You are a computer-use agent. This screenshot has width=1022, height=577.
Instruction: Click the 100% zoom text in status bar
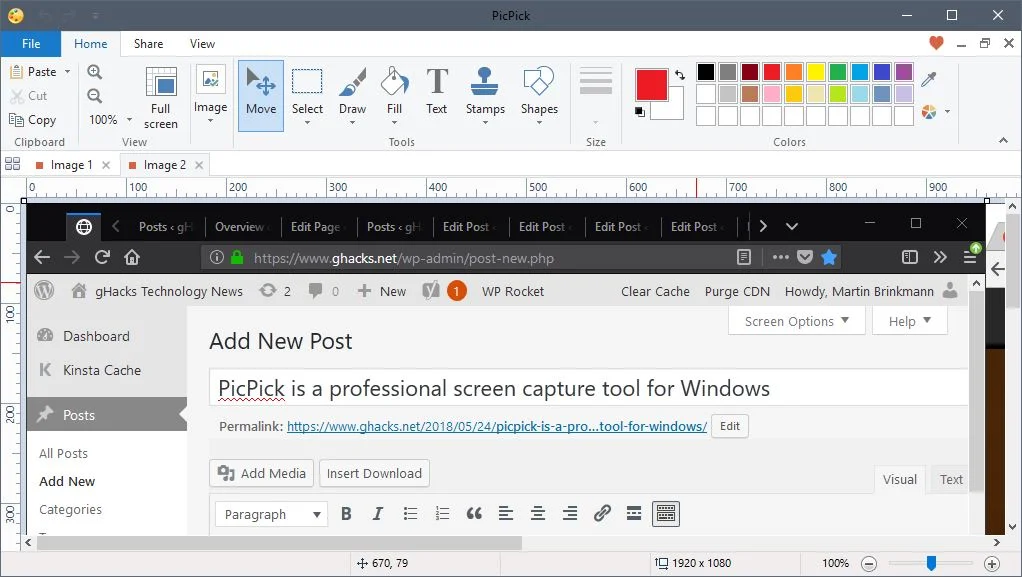click(x=835, y=563)
